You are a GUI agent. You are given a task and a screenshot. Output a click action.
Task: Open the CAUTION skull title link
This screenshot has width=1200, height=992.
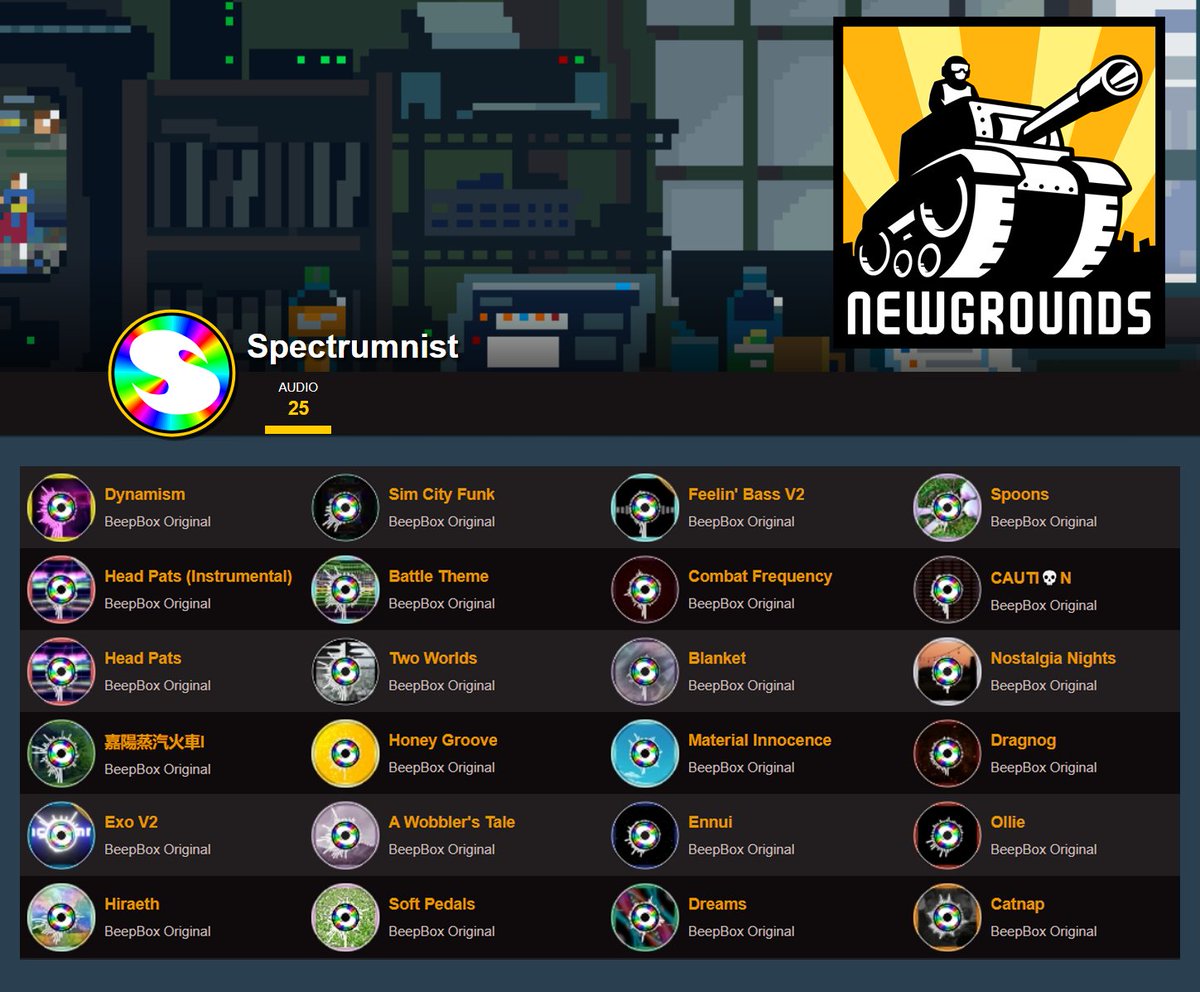(x=1031, y=578)
